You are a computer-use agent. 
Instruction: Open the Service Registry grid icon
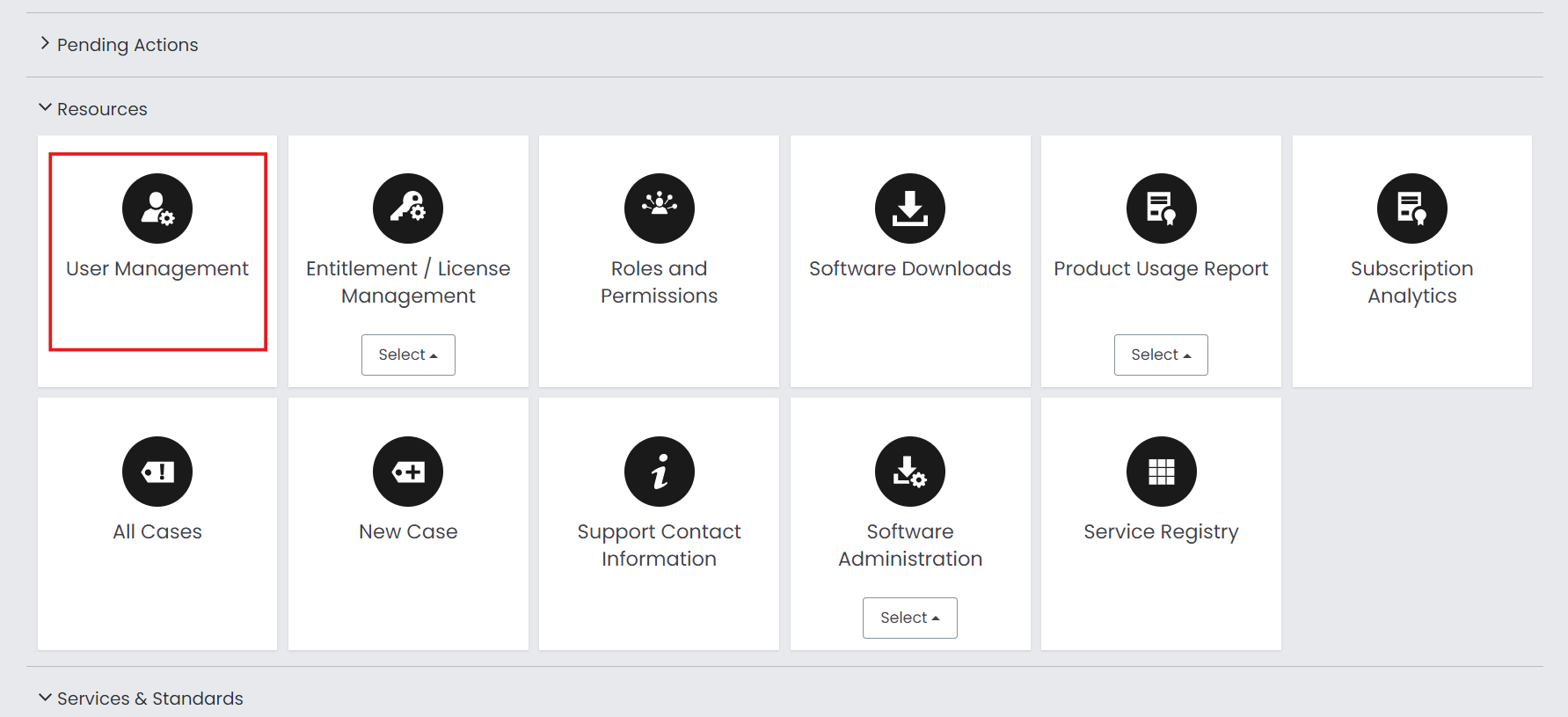click(x=1161, y=472)
